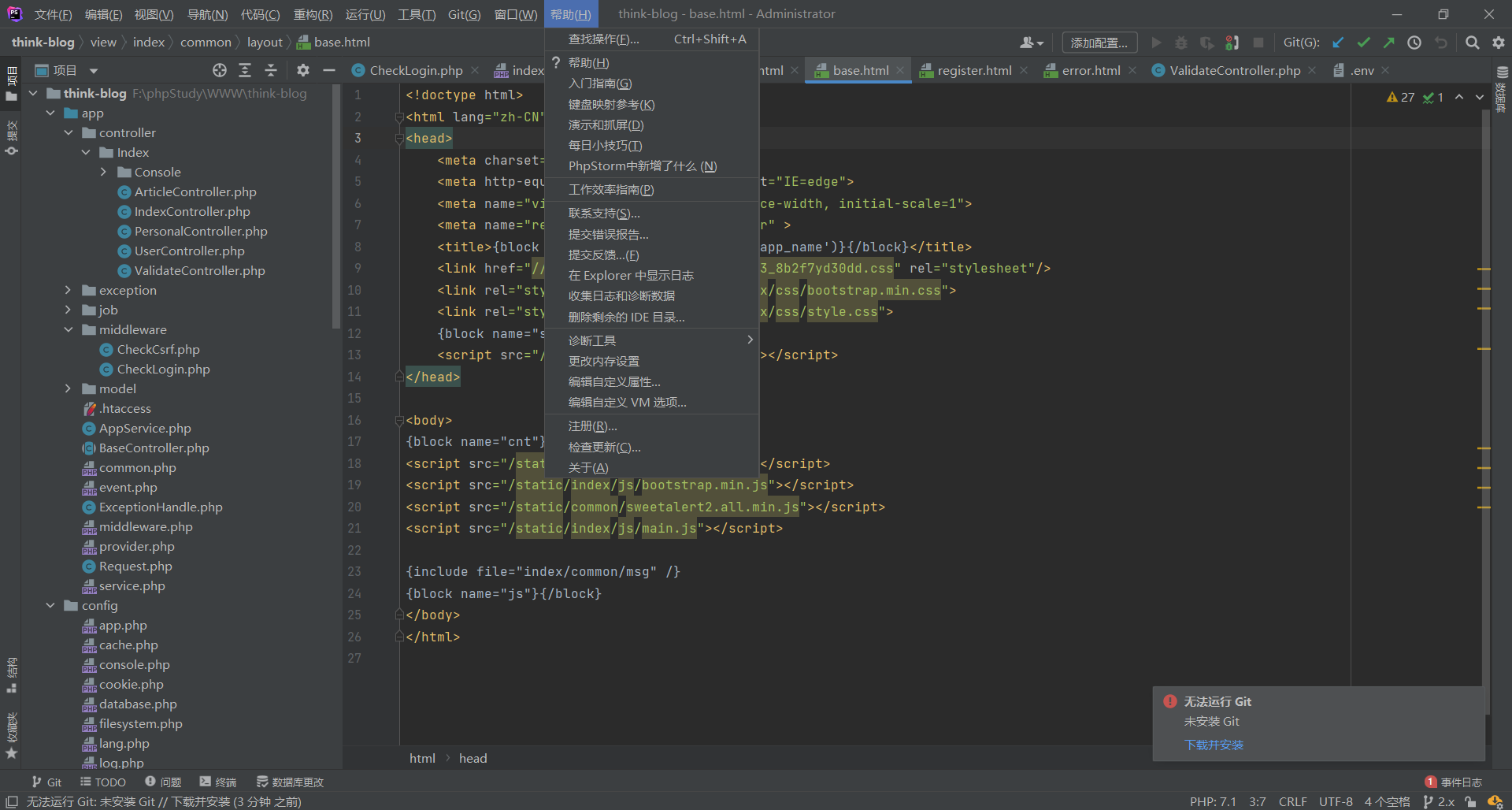
Task: Click the UTF-8 encoding status
Action: tap(1336, 801)
